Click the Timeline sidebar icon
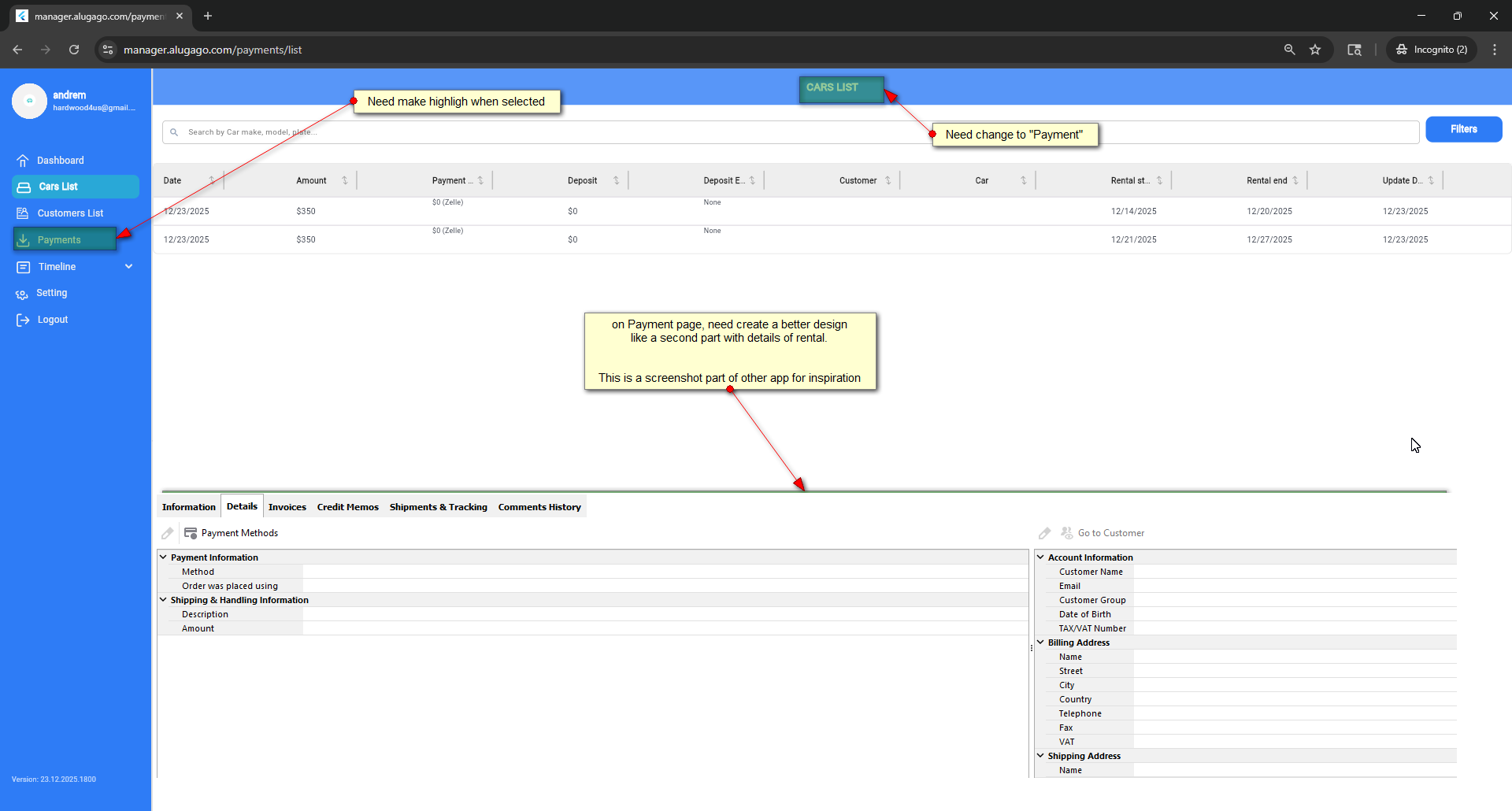 23,267
